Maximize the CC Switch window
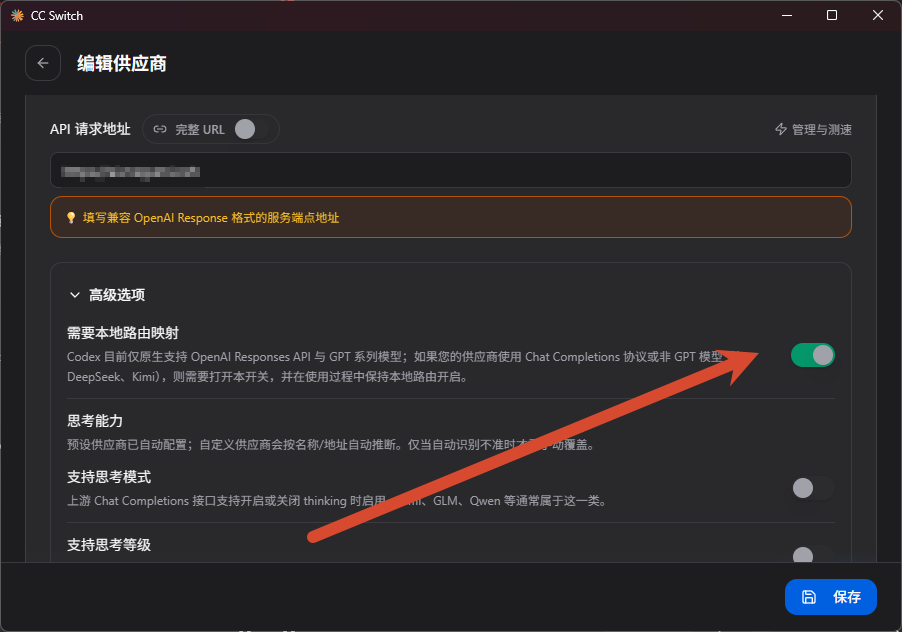The width and height of the screenshot is (902, 632). pos(832,16)
